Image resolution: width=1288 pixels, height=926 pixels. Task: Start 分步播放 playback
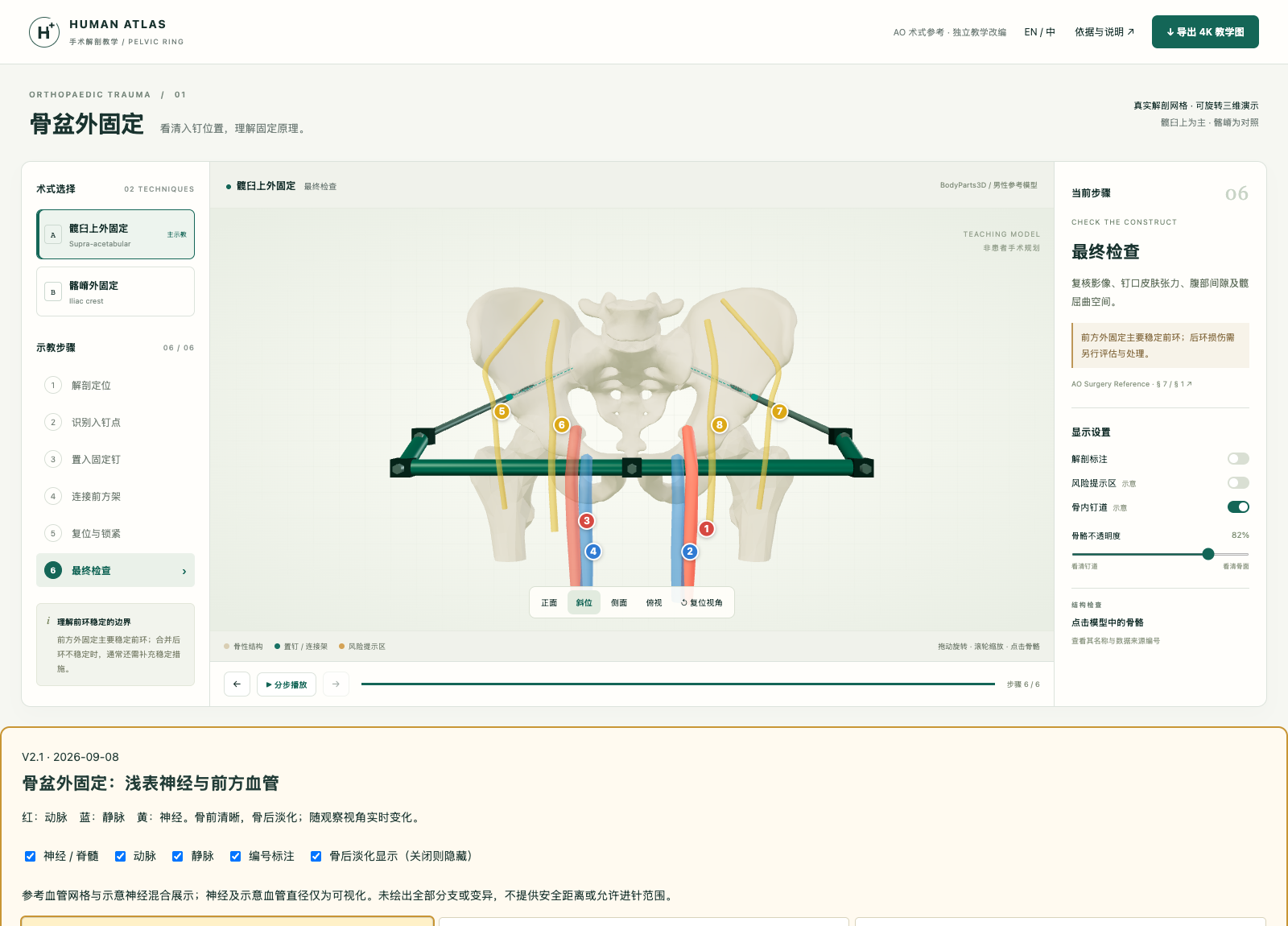click(287, 684)
